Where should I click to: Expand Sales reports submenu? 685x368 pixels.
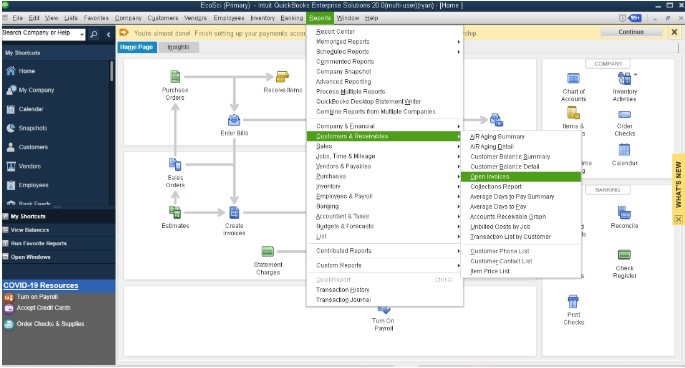click(x=384, y=146)
